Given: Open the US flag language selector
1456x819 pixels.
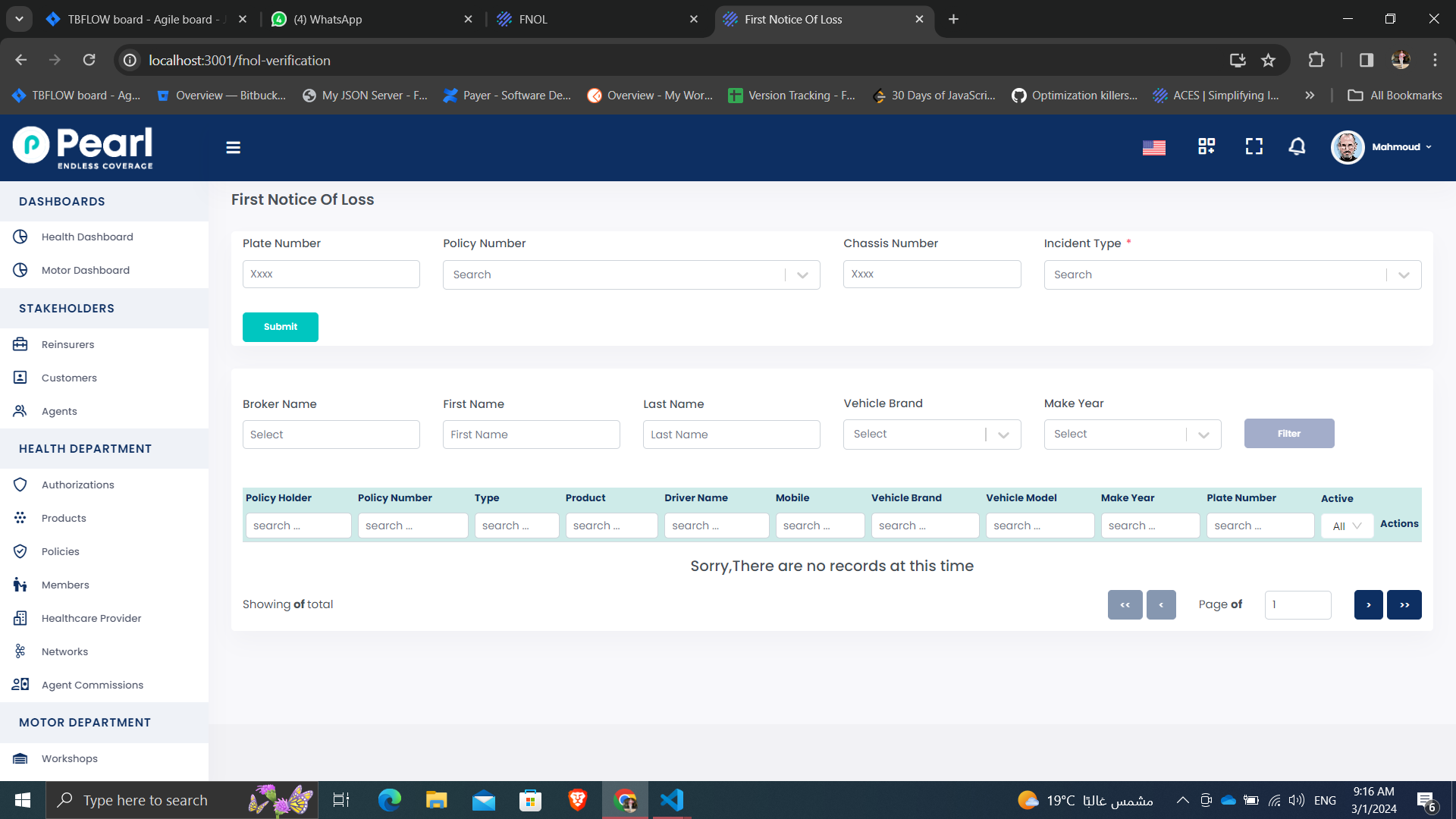Looking at the screenshot, I should [x=1153, y=147].
